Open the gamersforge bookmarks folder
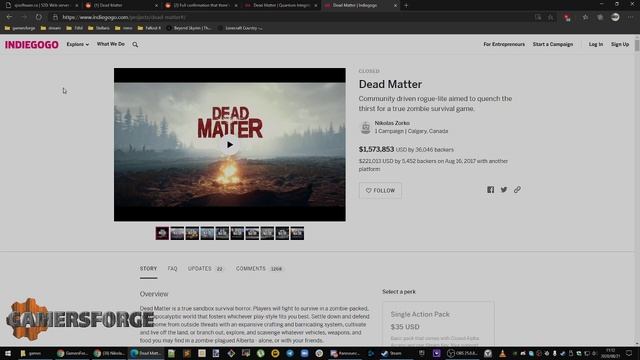Image resolution: width=640 pixels, height=360 pixels. tap(20, 28)
